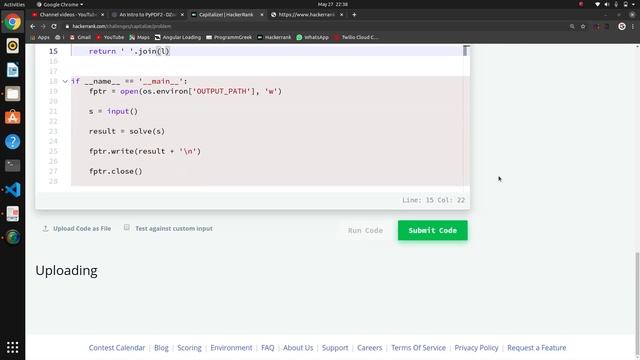Screen dimensions: 640x360
Task: Open the Blog footer link
Action: 161,348
